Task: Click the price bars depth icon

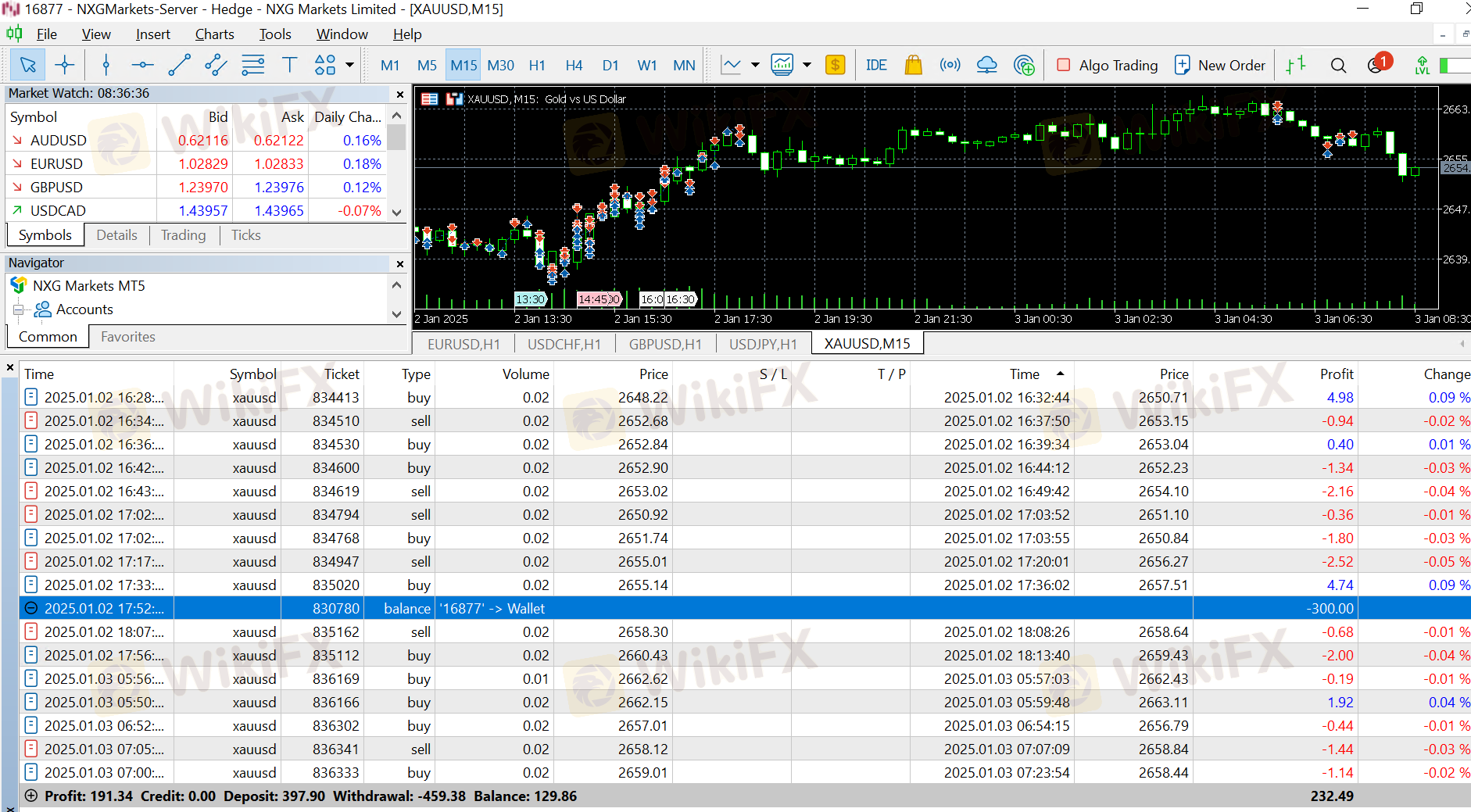Action: (1296, 65)
